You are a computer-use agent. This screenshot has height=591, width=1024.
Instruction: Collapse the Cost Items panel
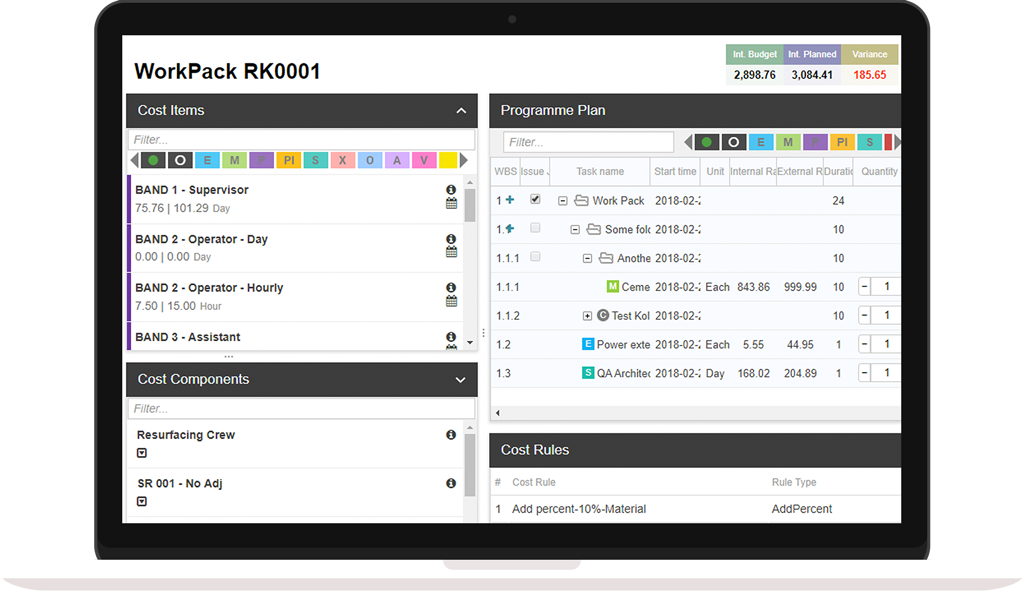click(461, 111)
